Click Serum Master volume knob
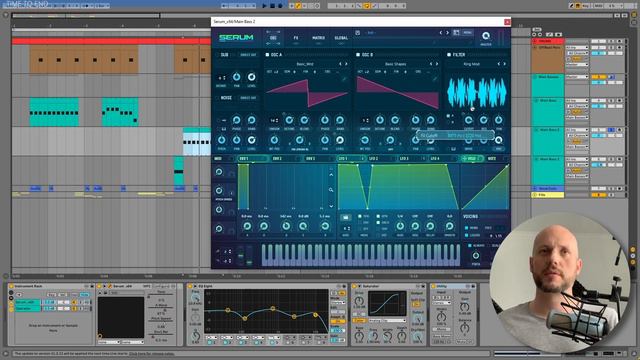This screenshot has width=640, height=360. [486, 36]
